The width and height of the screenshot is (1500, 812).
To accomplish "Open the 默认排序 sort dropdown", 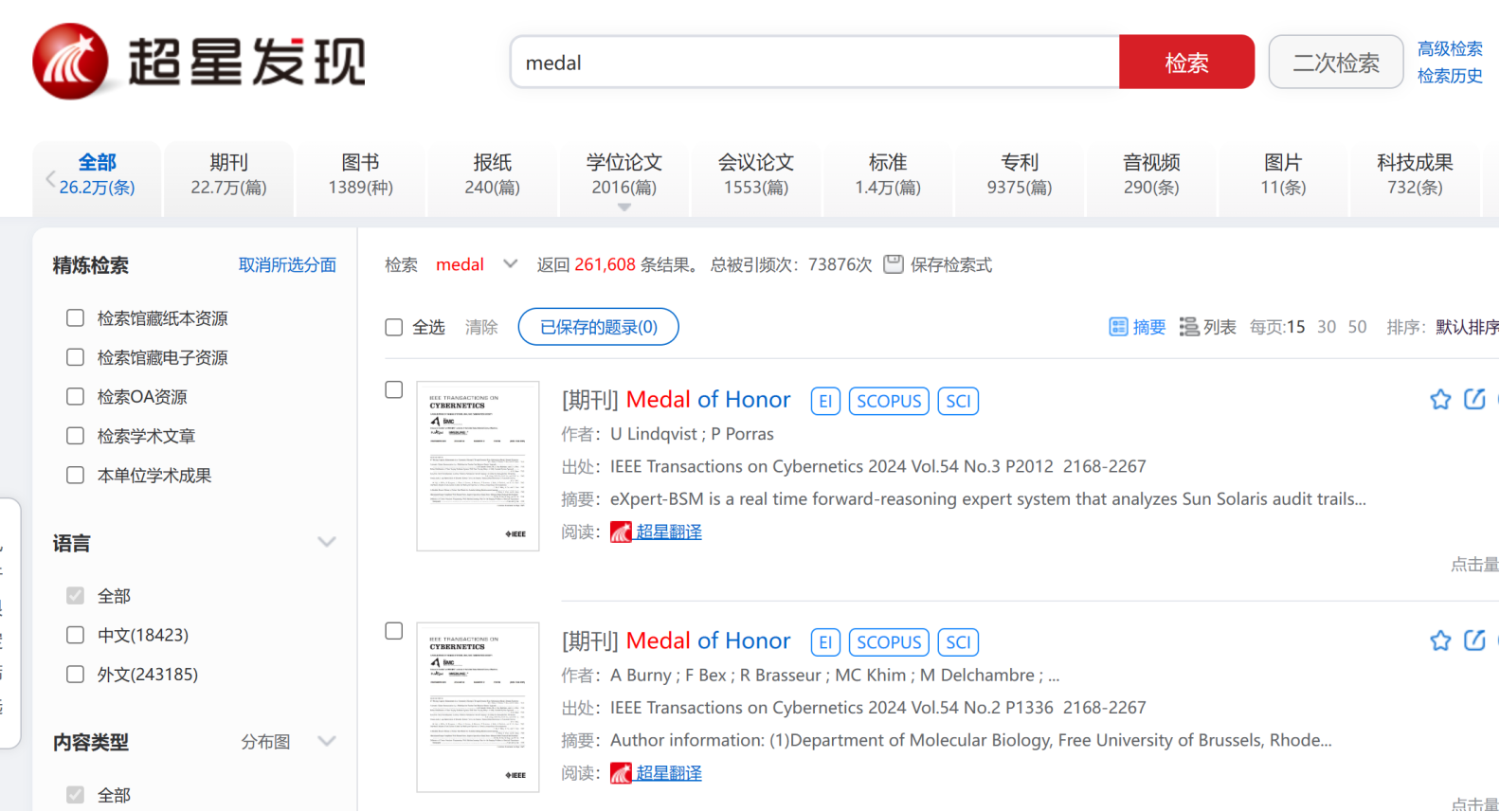I will 1468,327.
